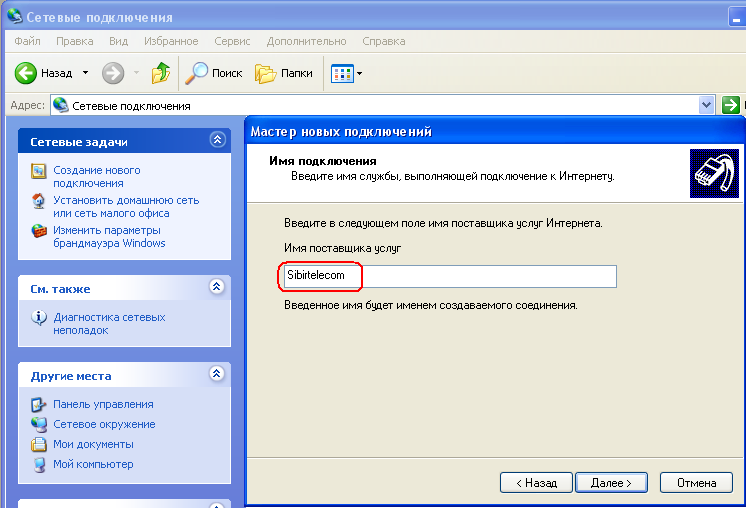Open Мои документы link
The height and width of the screenshot is (508, 746).
[93, 444]
